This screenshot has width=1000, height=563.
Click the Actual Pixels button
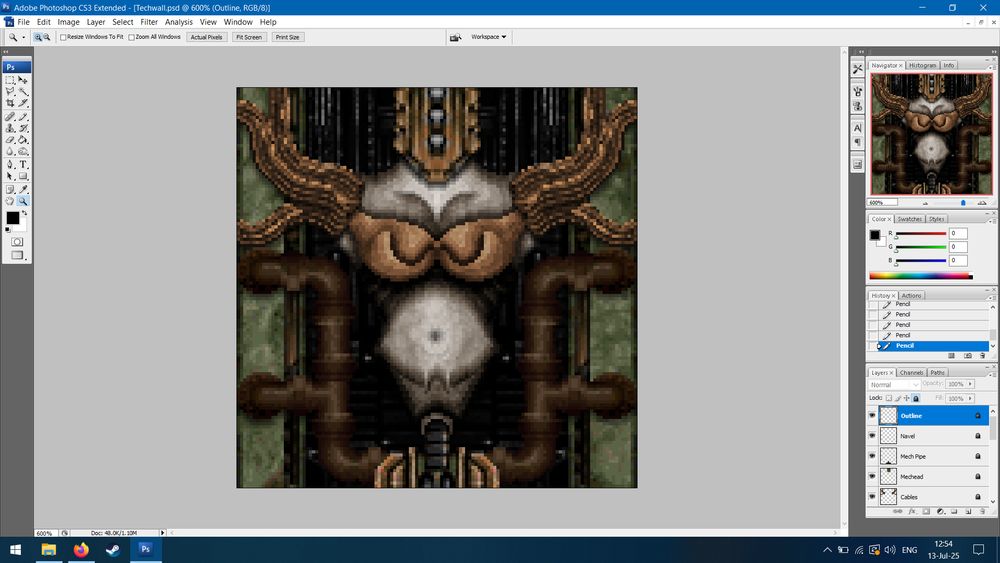pos(207,37)
